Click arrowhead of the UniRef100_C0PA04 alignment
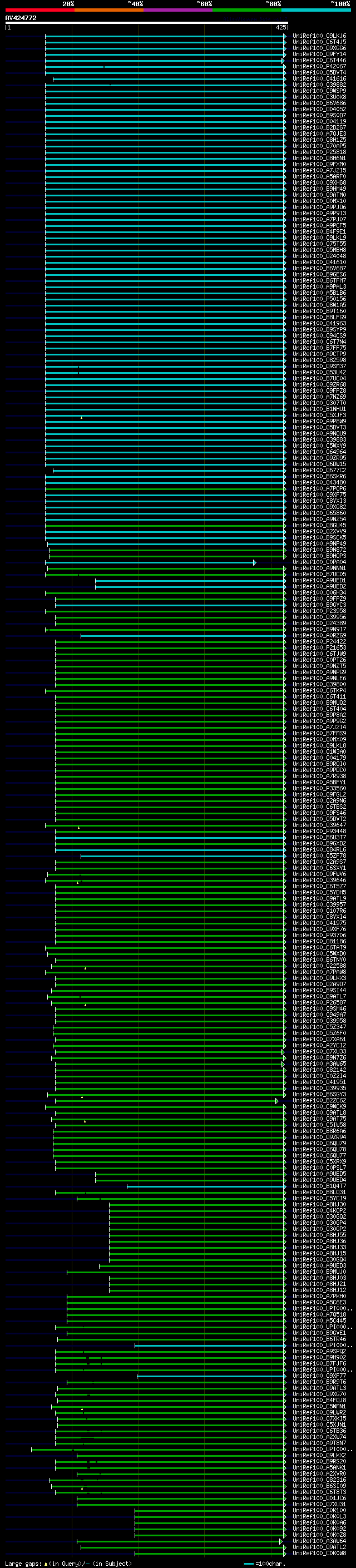Viewport: 356px width, 1568px height. (254, 562)
